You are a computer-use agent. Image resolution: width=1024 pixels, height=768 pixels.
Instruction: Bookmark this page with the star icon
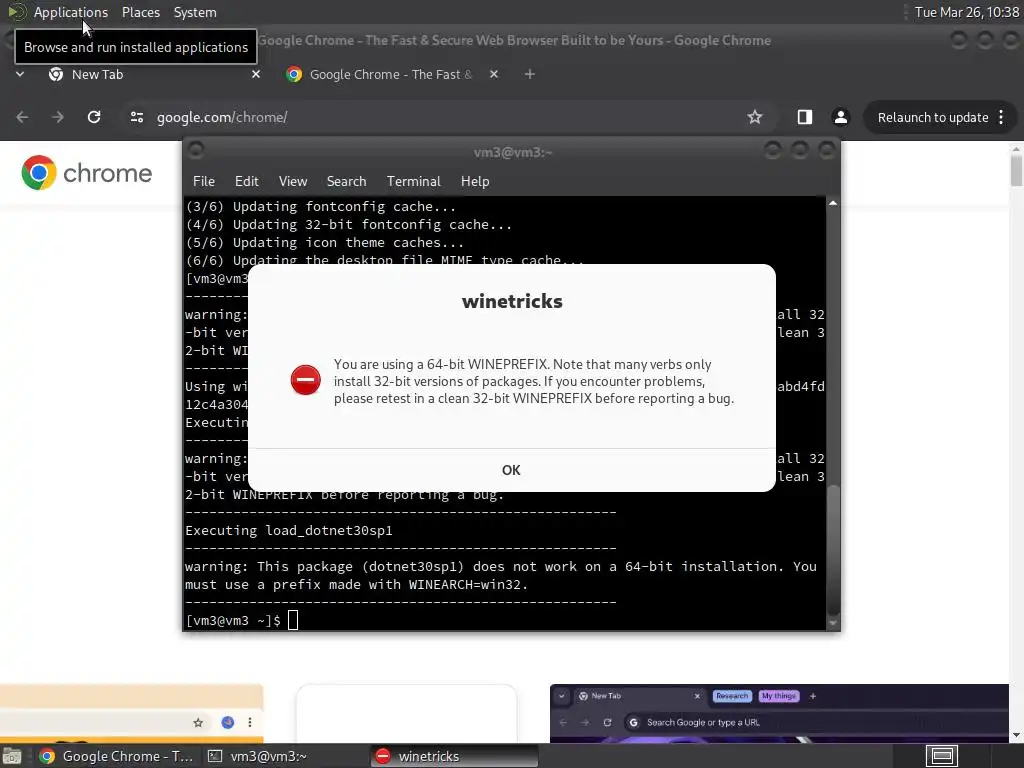(755, 118)
